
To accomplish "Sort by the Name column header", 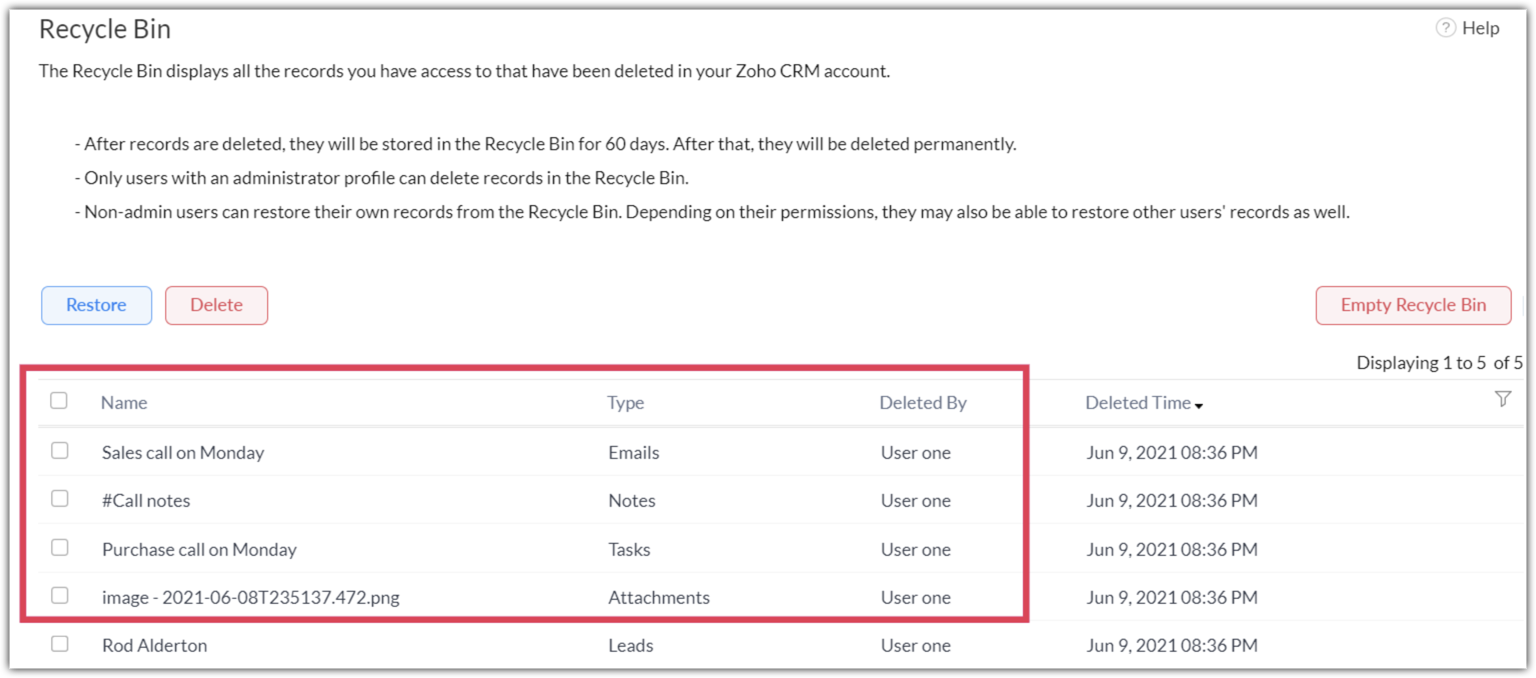I will coord(124,403).
